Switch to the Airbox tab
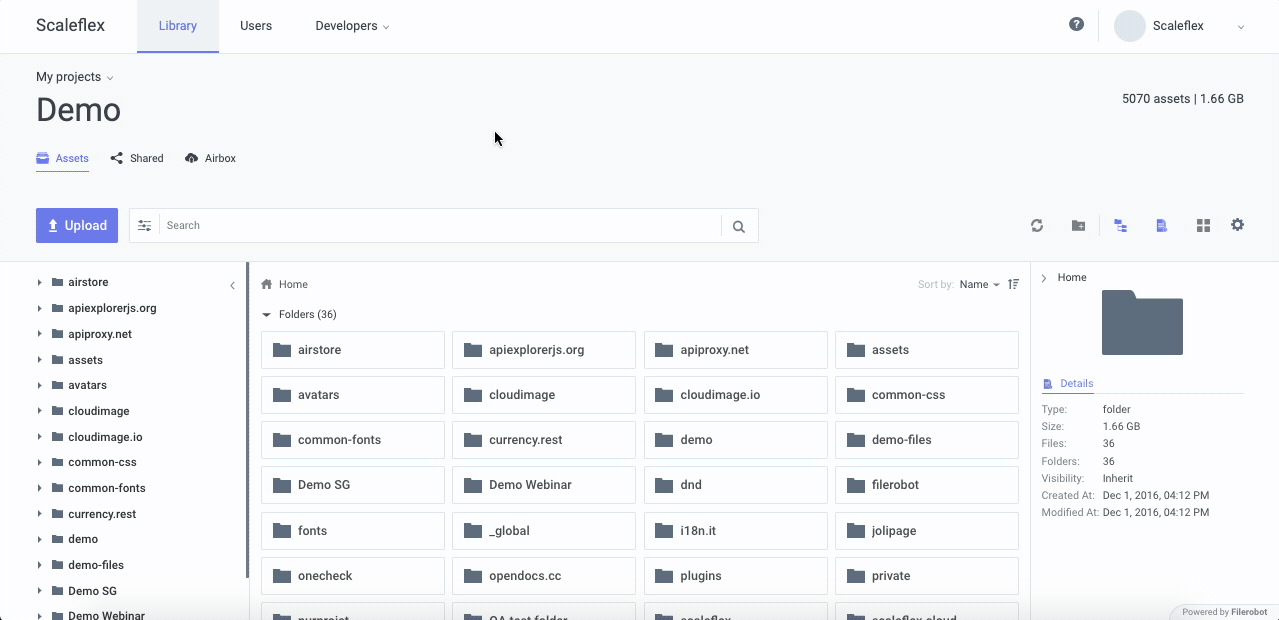This screenshot has height=620, width=1279. click(x=210, y=158)
